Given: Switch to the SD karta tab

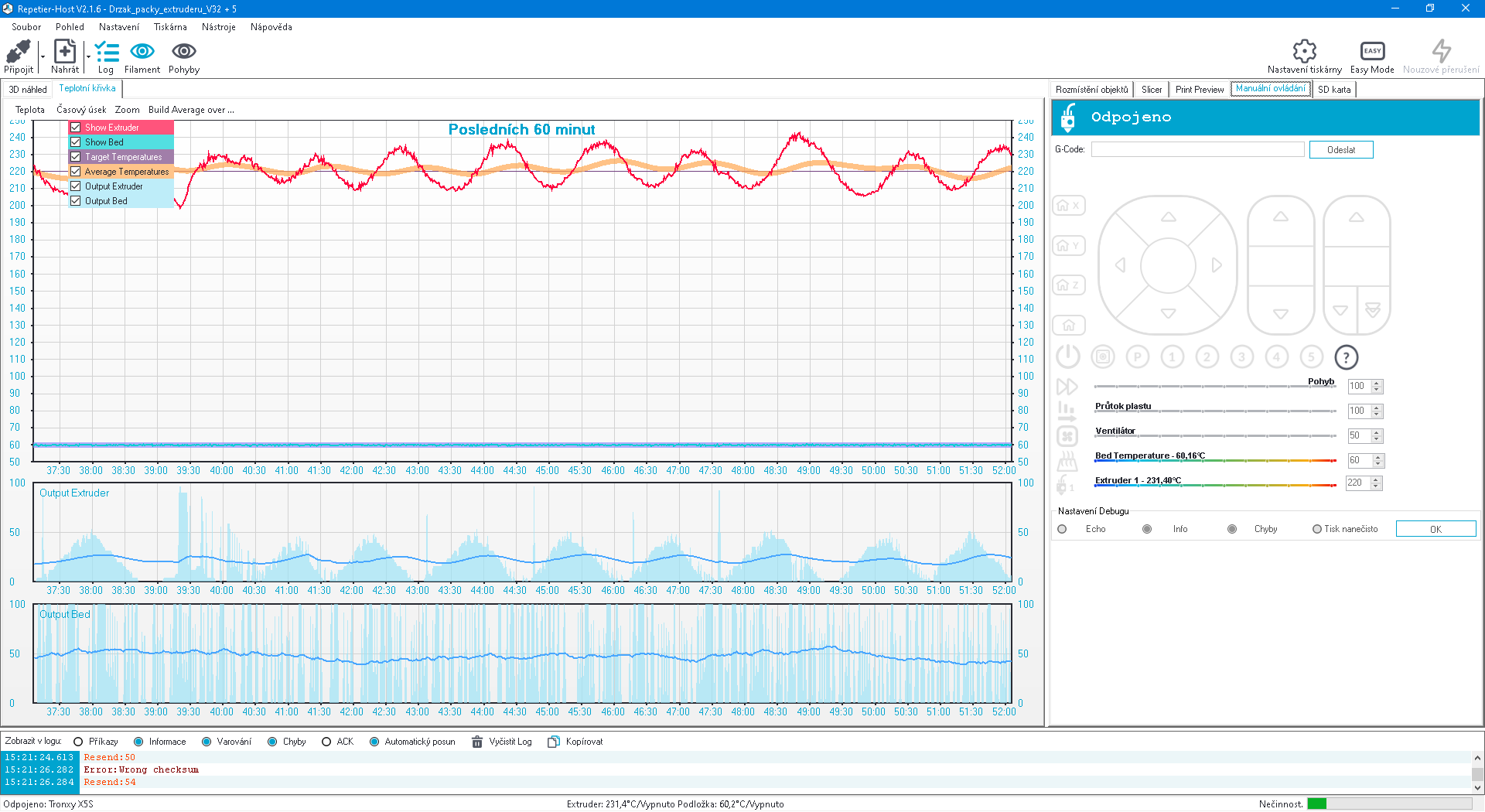Looking at the screenshot, I should [1334, 90].
